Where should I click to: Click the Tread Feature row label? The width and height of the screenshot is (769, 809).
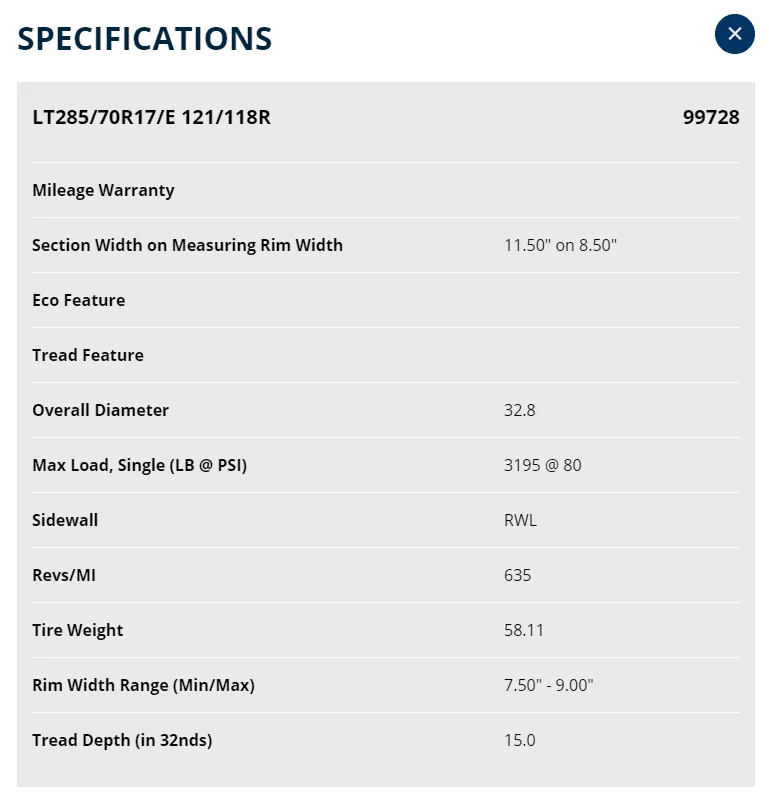tap(88, 355)
